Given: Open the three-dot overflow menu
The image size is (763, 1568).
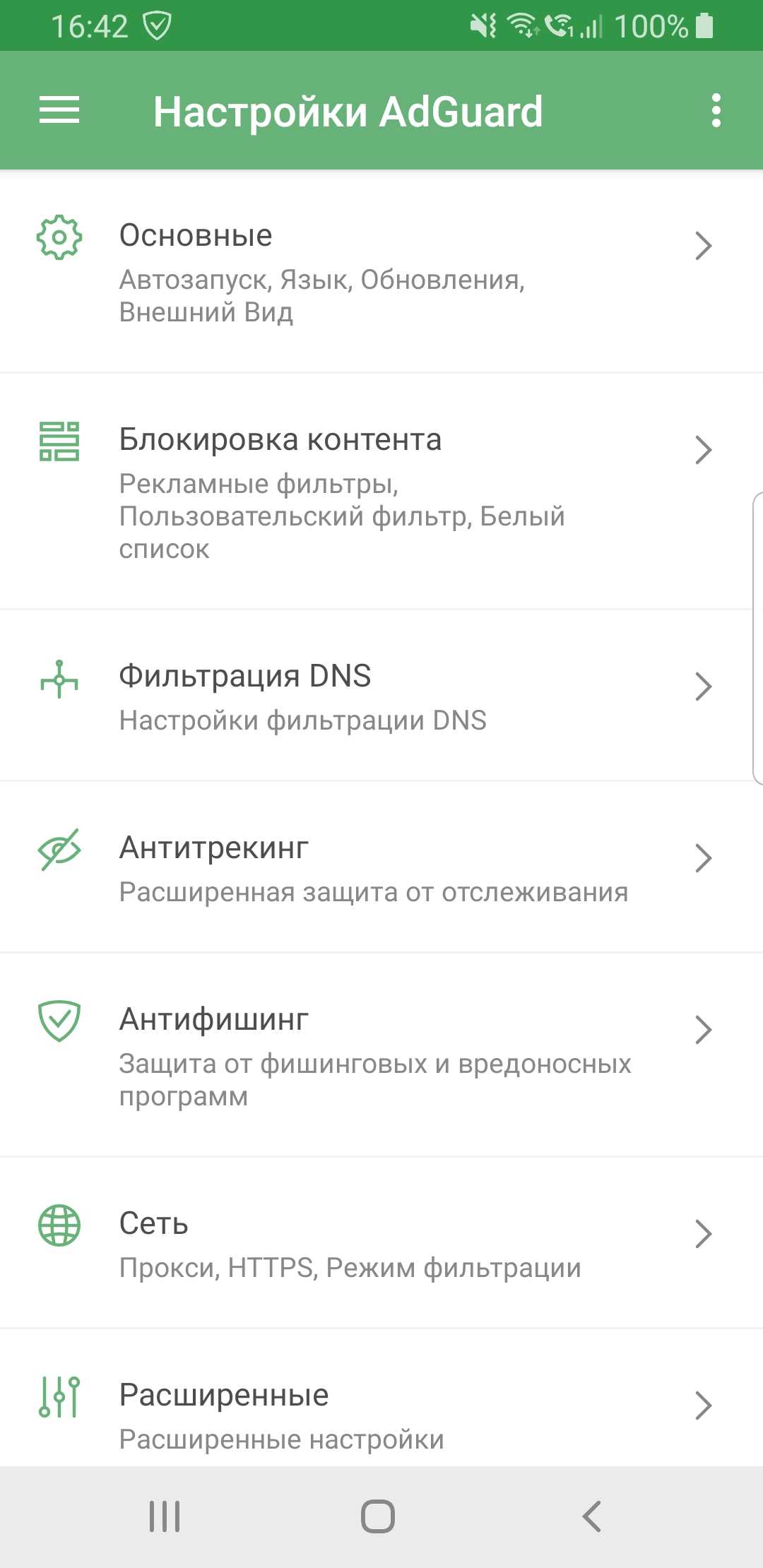Looking at the screenshot, I should click(716, 111).
